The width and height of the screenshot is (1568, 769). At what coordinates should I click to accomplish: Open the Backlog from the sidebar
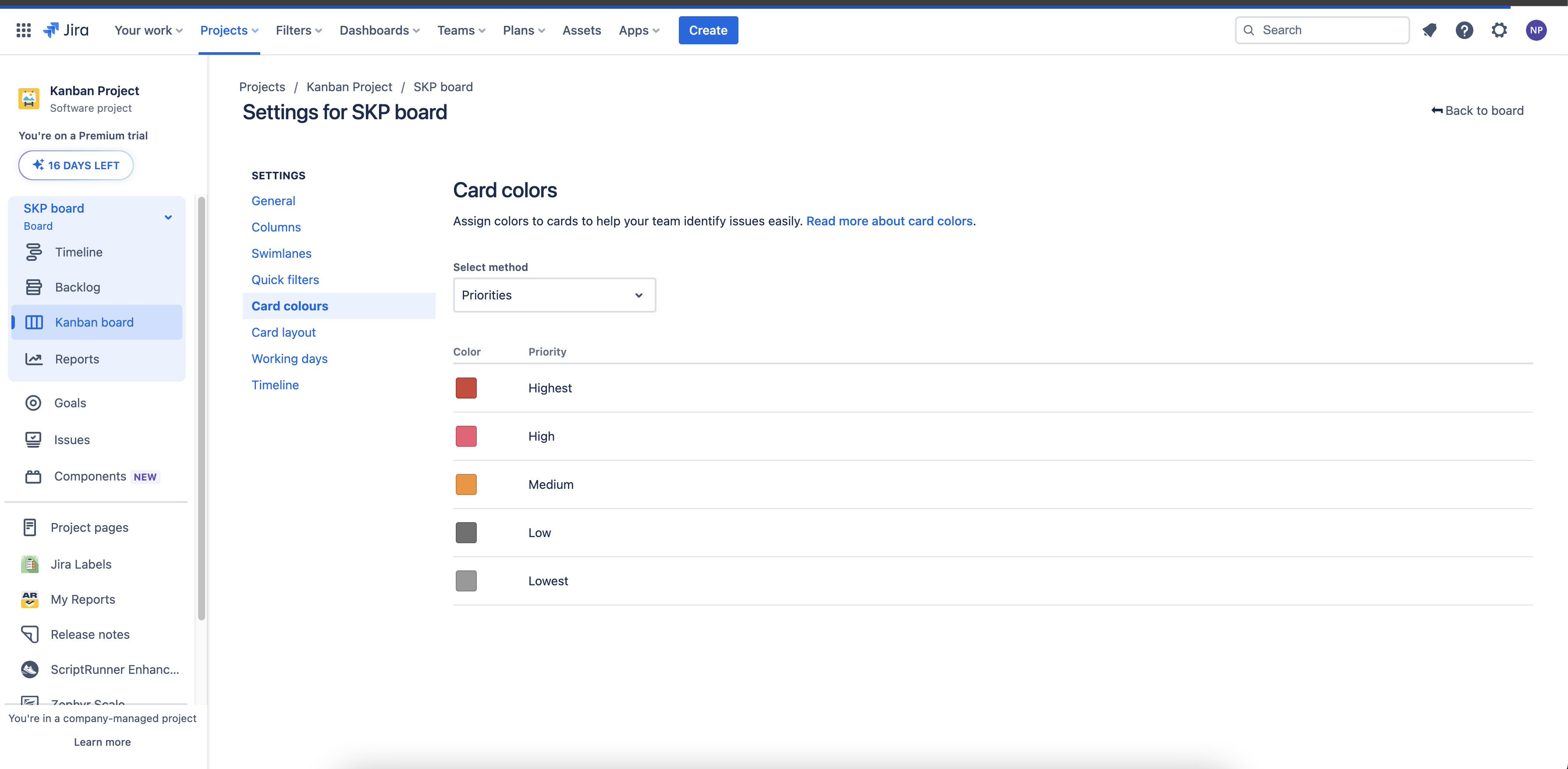coord(77,287)
